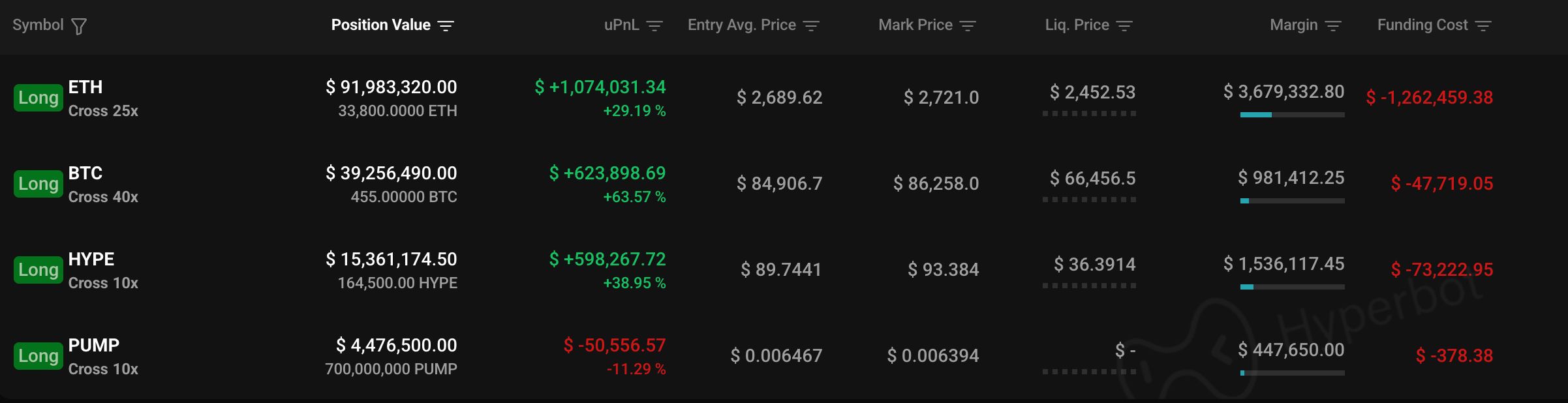Open the Symbol filter funnel icon
1568x403 pixels.
click(79, 26)
